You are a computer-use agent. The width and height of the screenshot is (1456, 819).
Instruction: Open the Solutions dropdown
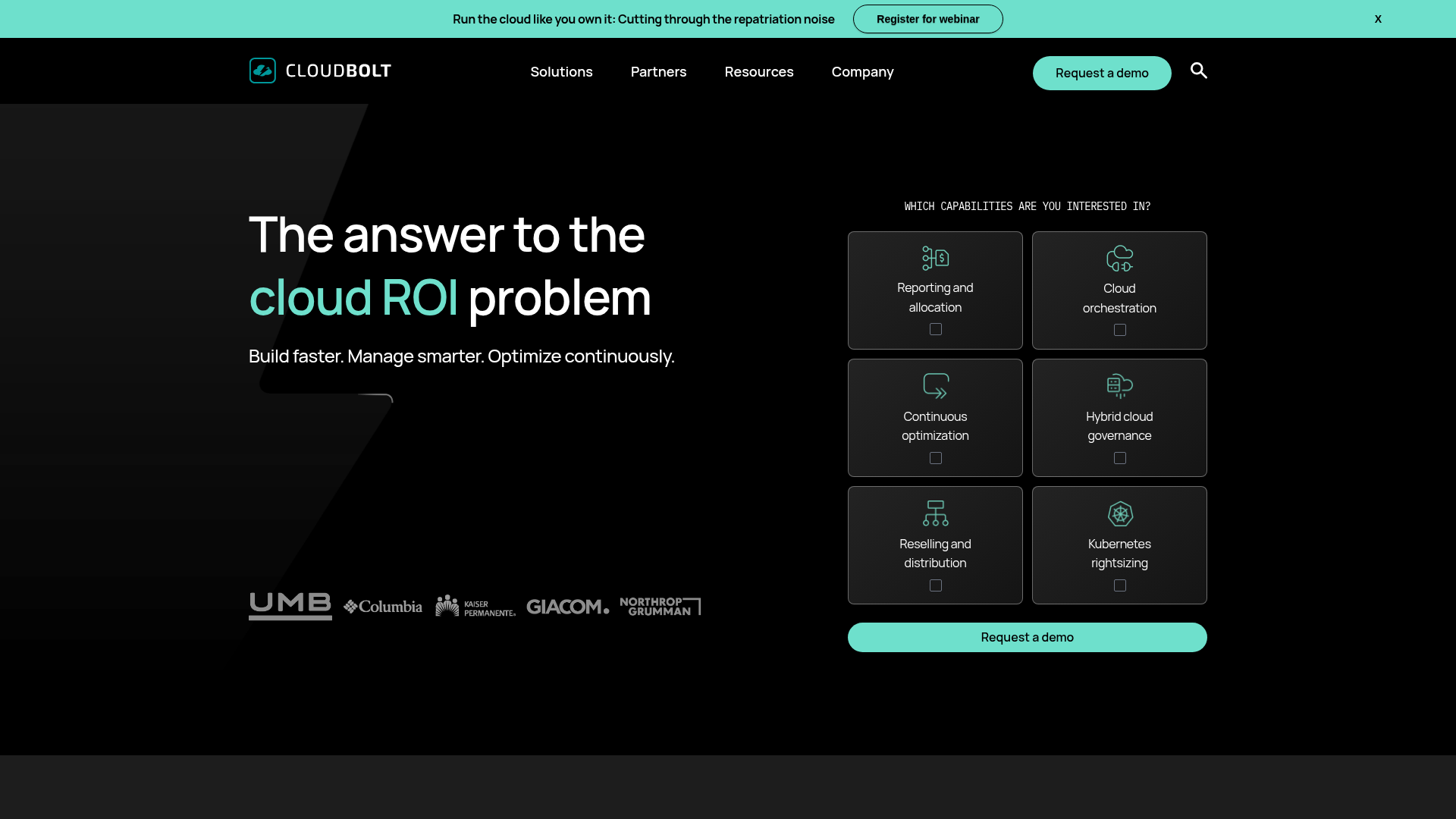[561, 71]
